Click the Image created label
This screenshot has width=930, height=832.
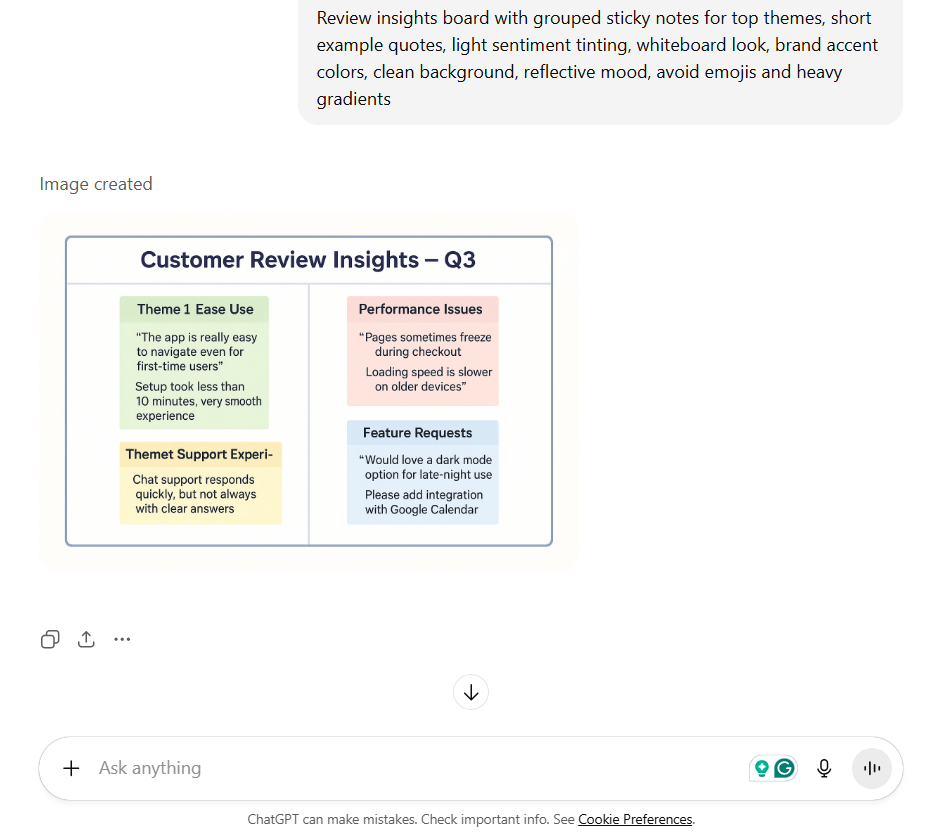[x=96, y=184]
